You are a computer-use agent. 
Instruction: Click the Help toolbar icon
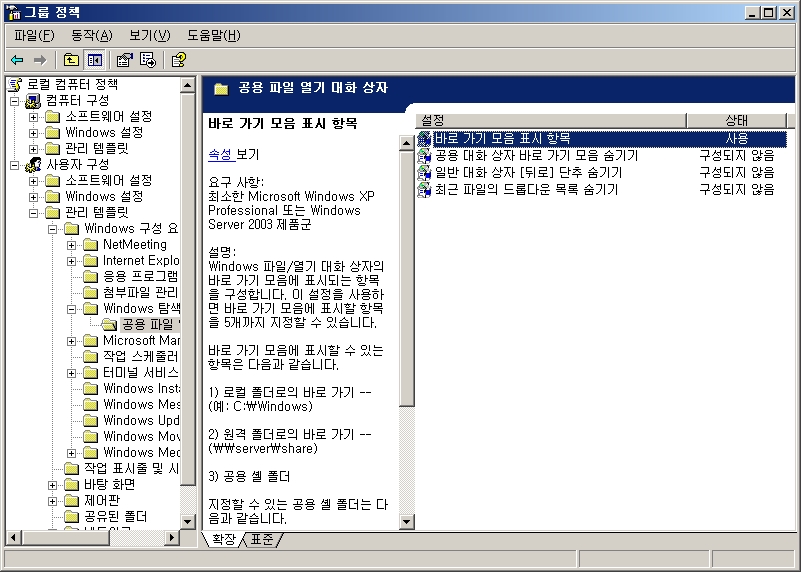[x=178, y=60]
